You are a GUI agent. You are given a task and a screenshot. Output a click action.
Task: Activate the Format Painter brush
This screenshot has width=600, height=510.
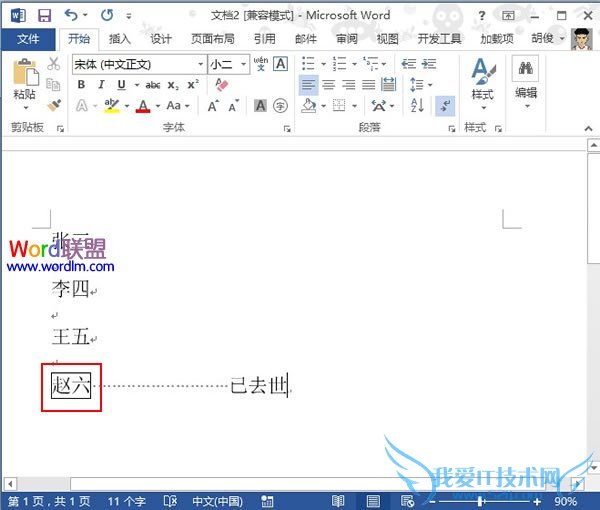point(54,105)
